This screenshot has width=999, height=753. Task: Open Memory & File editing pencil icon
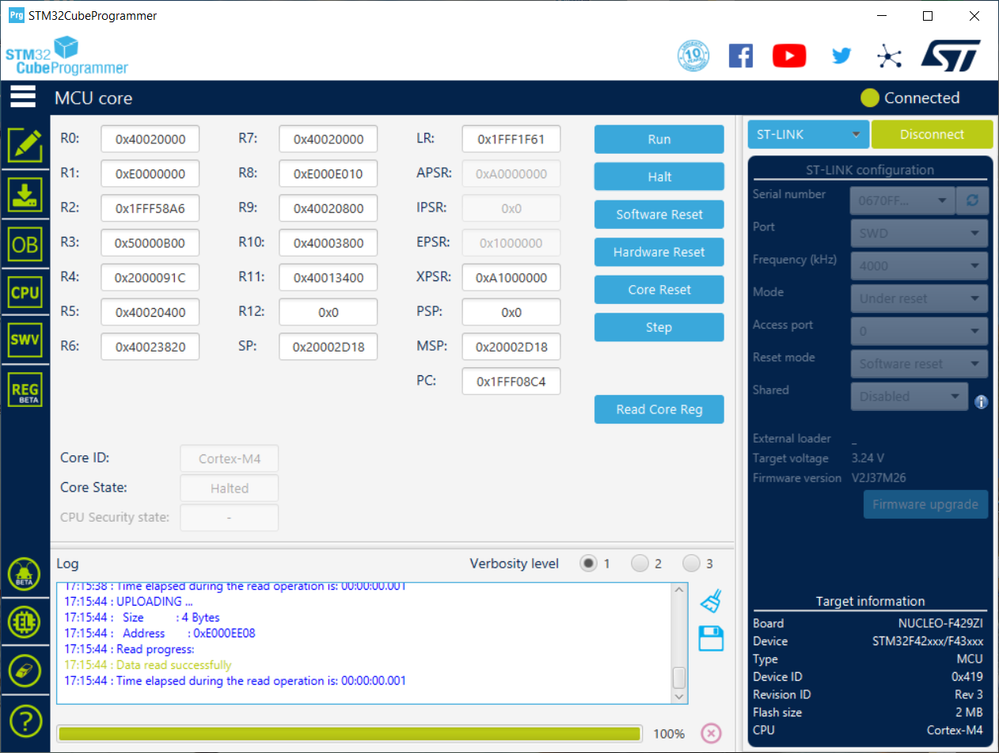point(25,145)
